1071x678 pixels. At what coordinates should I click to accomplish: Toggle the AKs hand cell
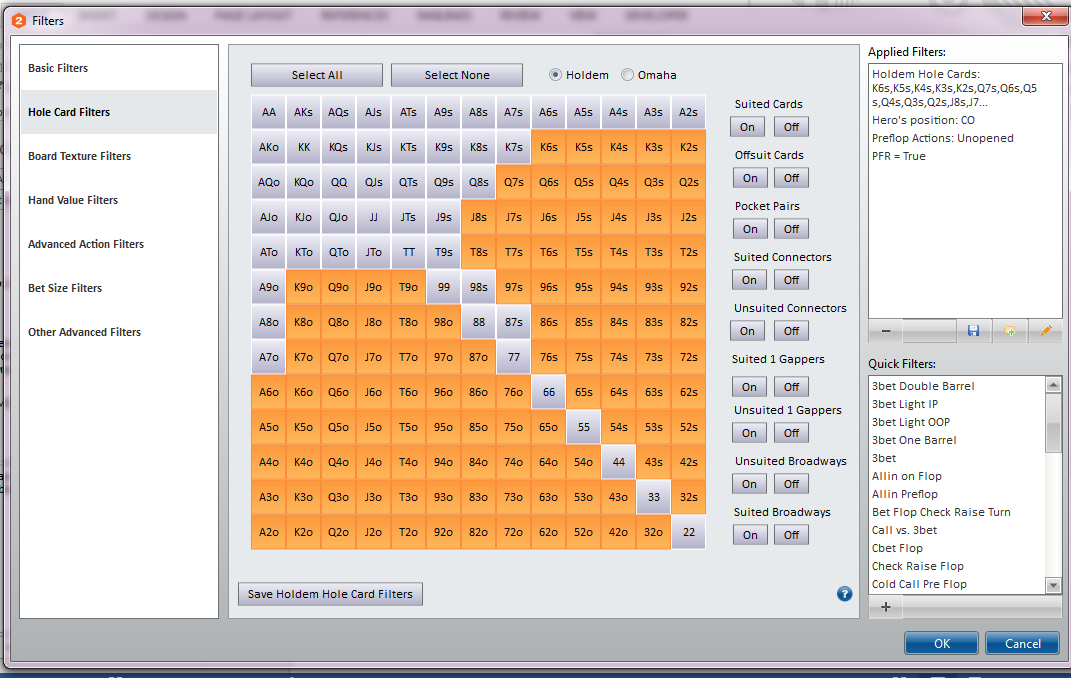point(303,112)
